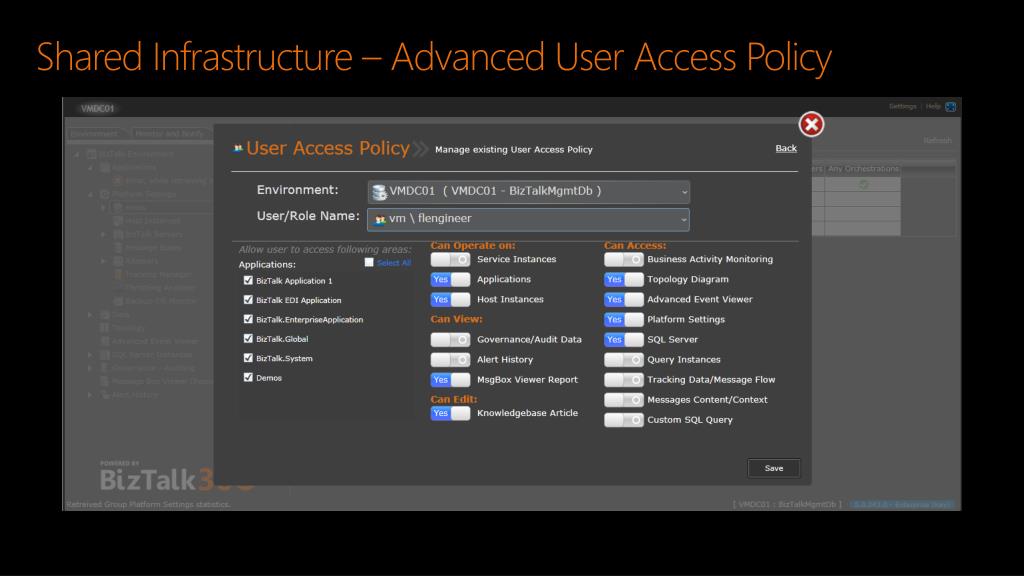Open the Environment dropdown
The height and width of the screenshot is (576, 1024).
click(x=528, y=191)
